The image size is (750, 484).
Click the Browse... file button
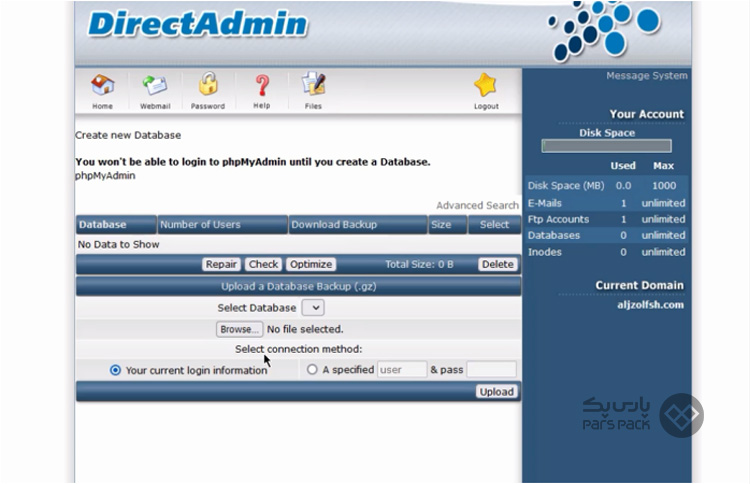coord(239,330)
